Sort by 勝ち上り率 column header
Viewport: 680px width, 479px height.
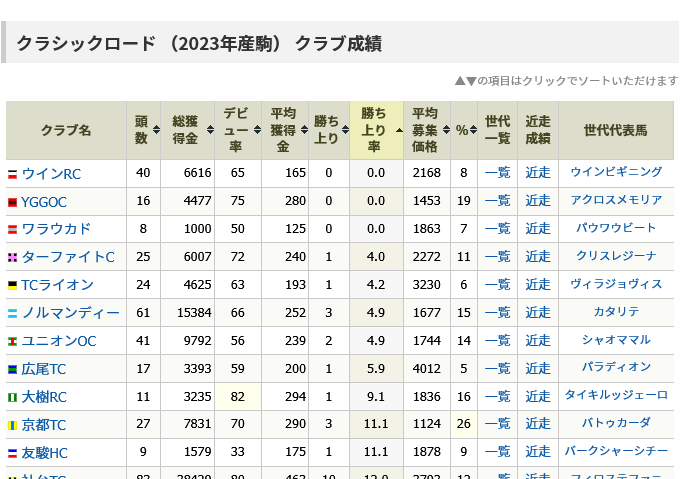(375, 130)
